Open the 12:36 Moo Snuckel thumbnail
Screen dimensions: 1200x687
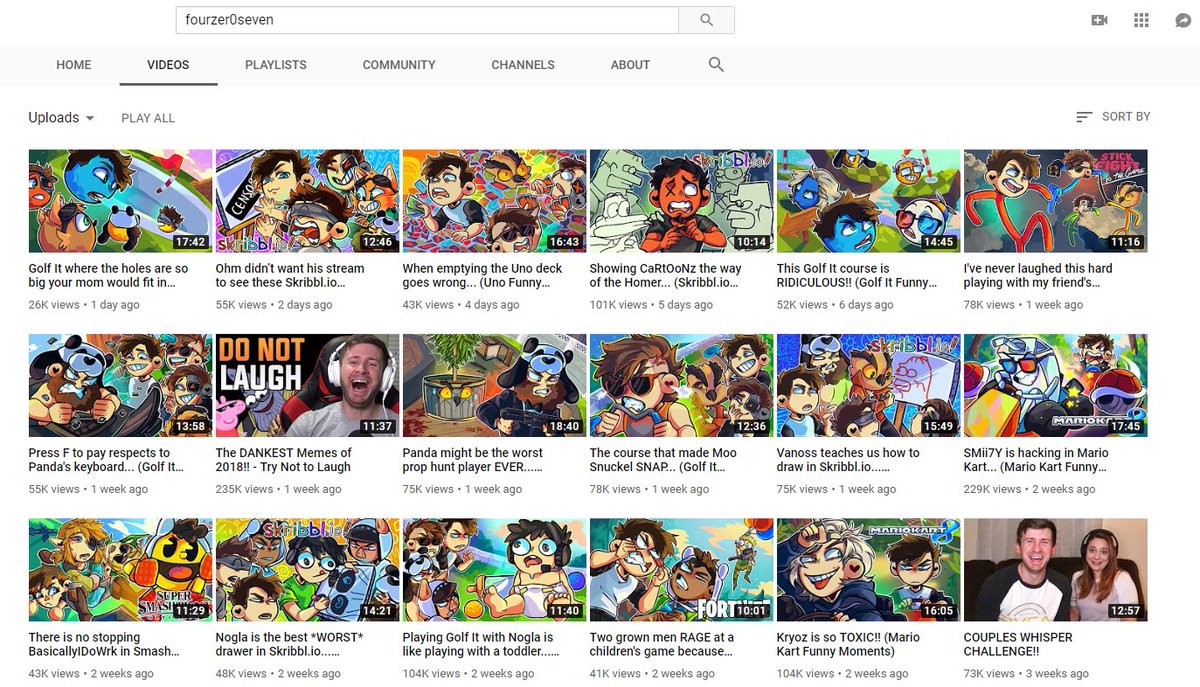[x=681, y=386]
